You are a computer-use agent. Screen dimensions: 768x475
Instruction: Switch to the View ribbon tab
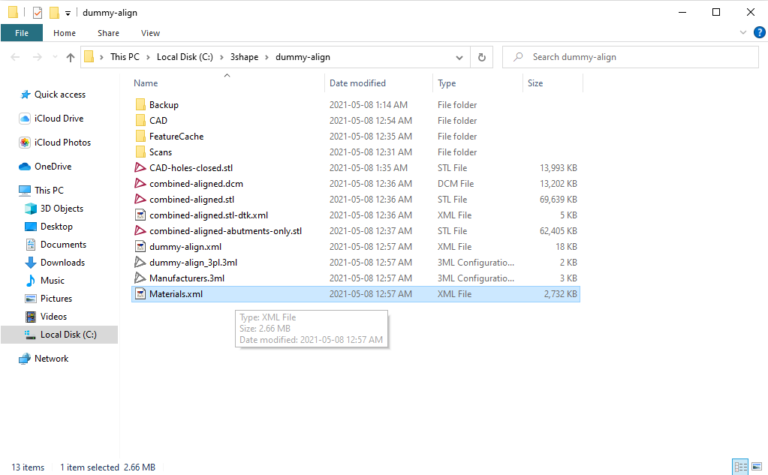(150, 32)
